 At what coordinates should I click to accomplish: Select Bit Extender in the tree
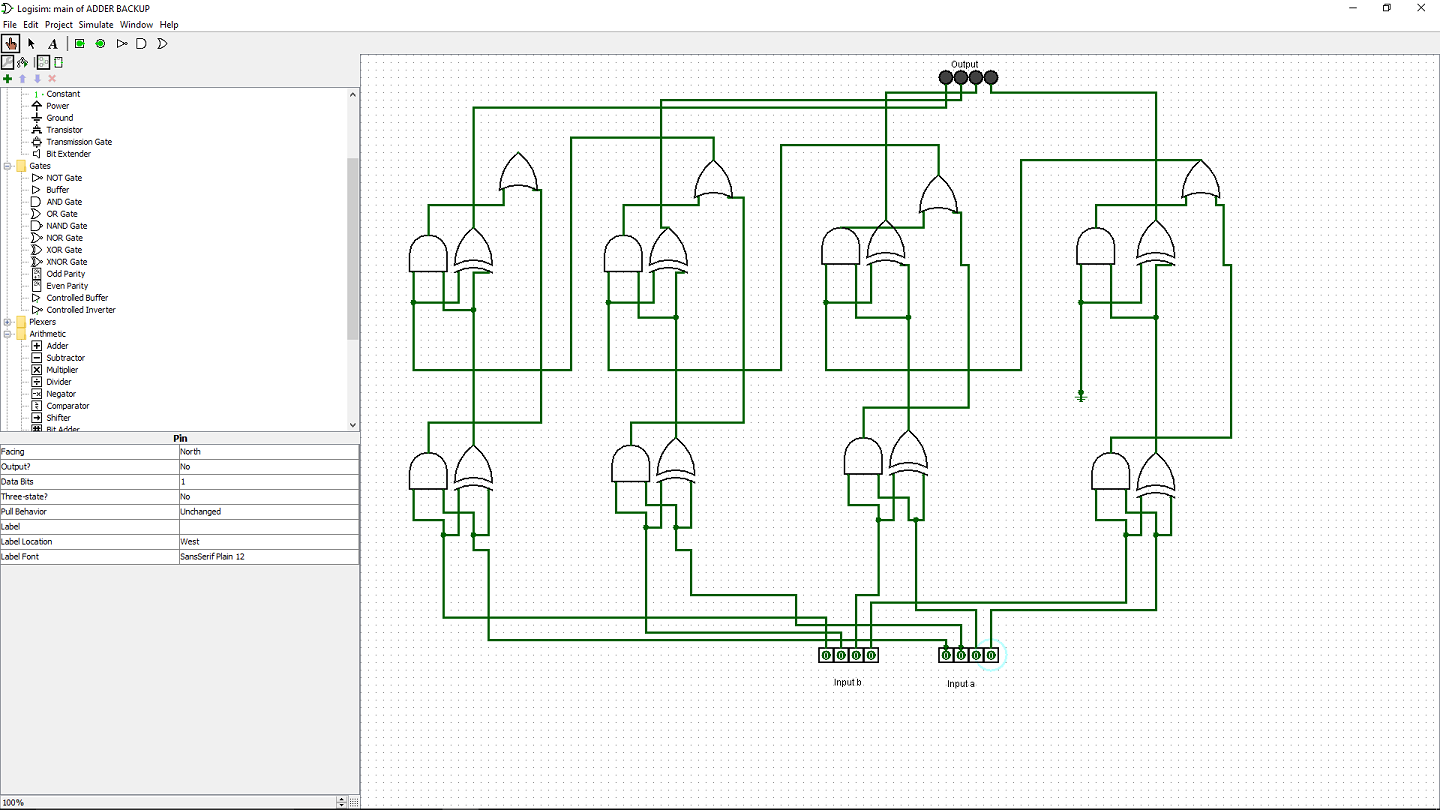(x=68, y=154)
